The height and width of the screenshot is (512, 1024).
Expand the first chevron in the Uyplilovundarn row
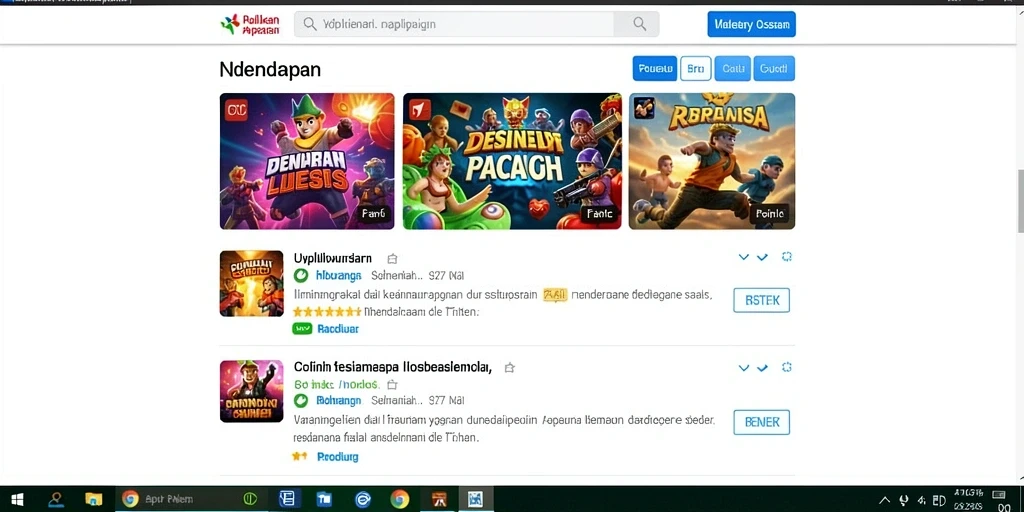[x=743, y=257]
